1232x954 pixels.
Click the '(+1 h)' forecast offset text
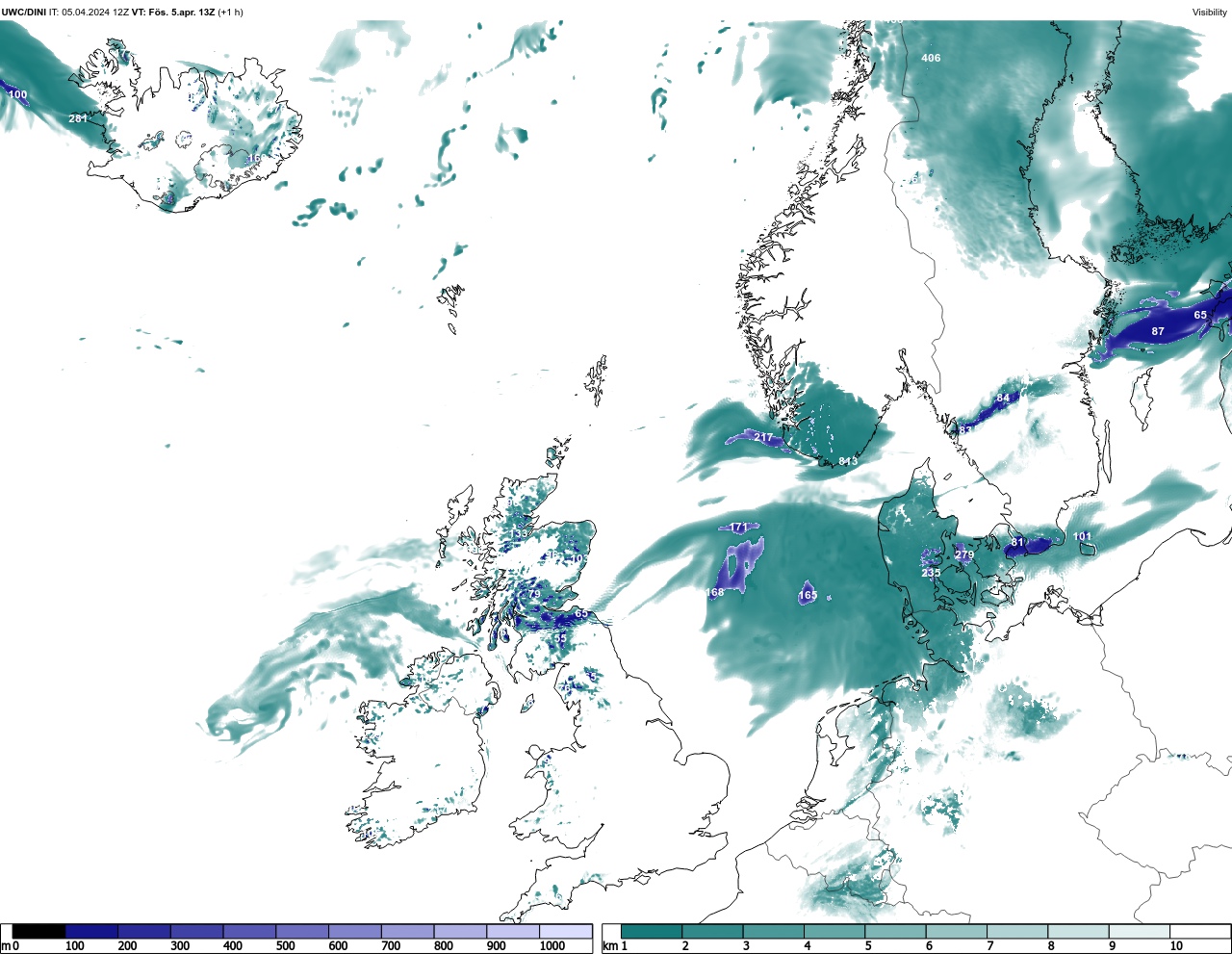(231, 13)
